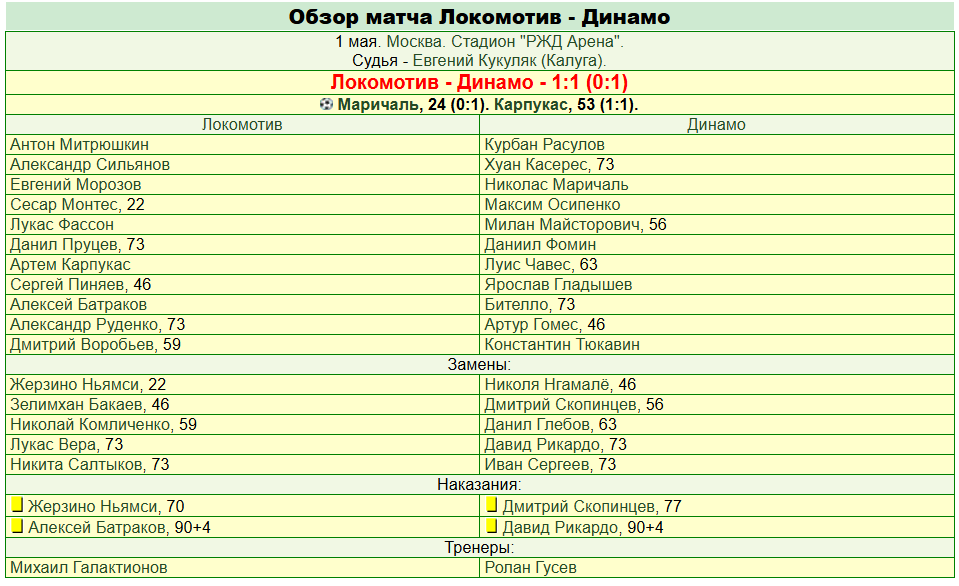959x586 pixels.
Task: Click booking text "Давид Рикардо, 90+4"
Action: (x=583, y=527)
